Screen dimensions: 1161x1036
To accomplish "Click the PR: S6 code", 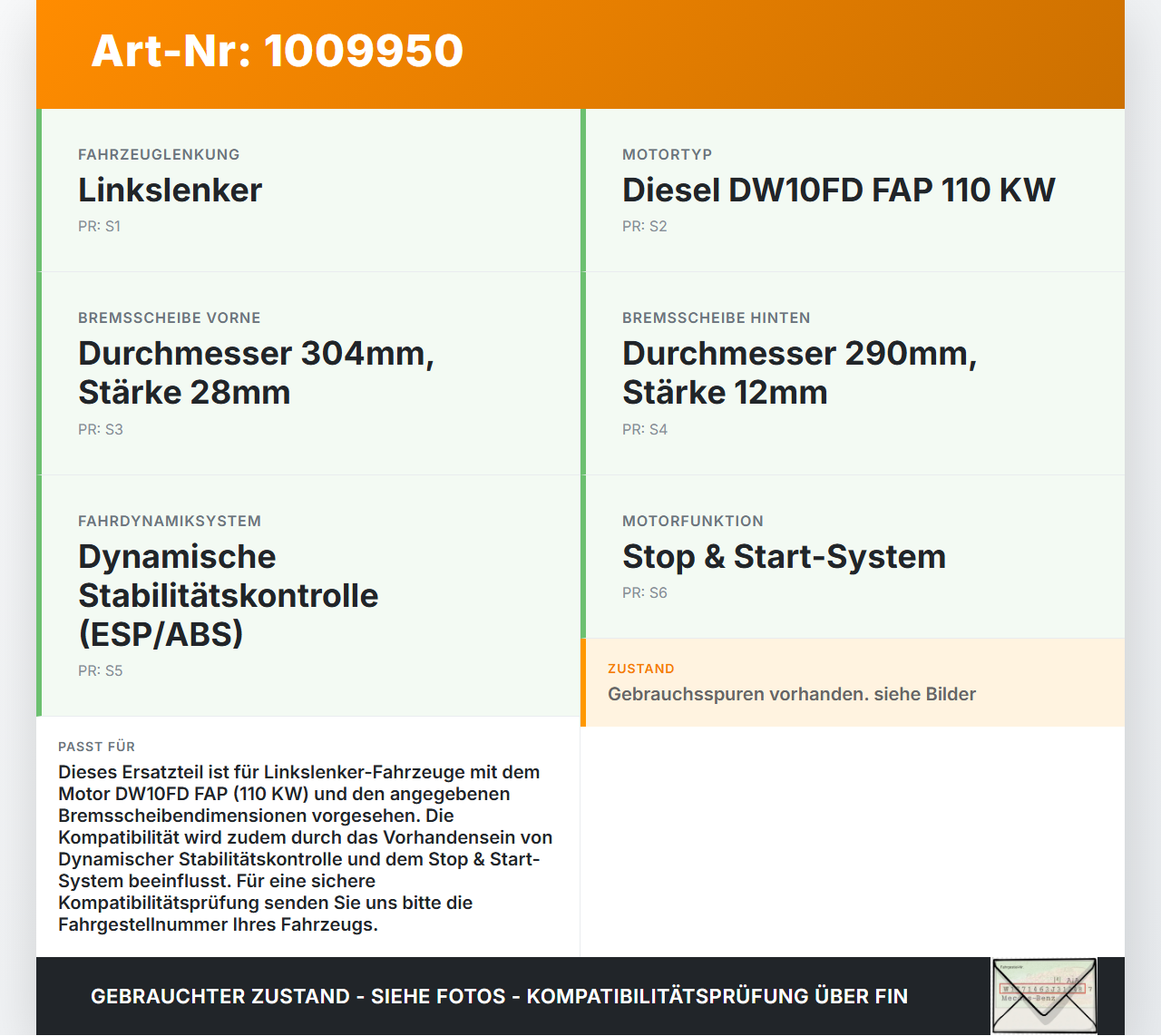I will pyautogui.click(x=645, y=592).
